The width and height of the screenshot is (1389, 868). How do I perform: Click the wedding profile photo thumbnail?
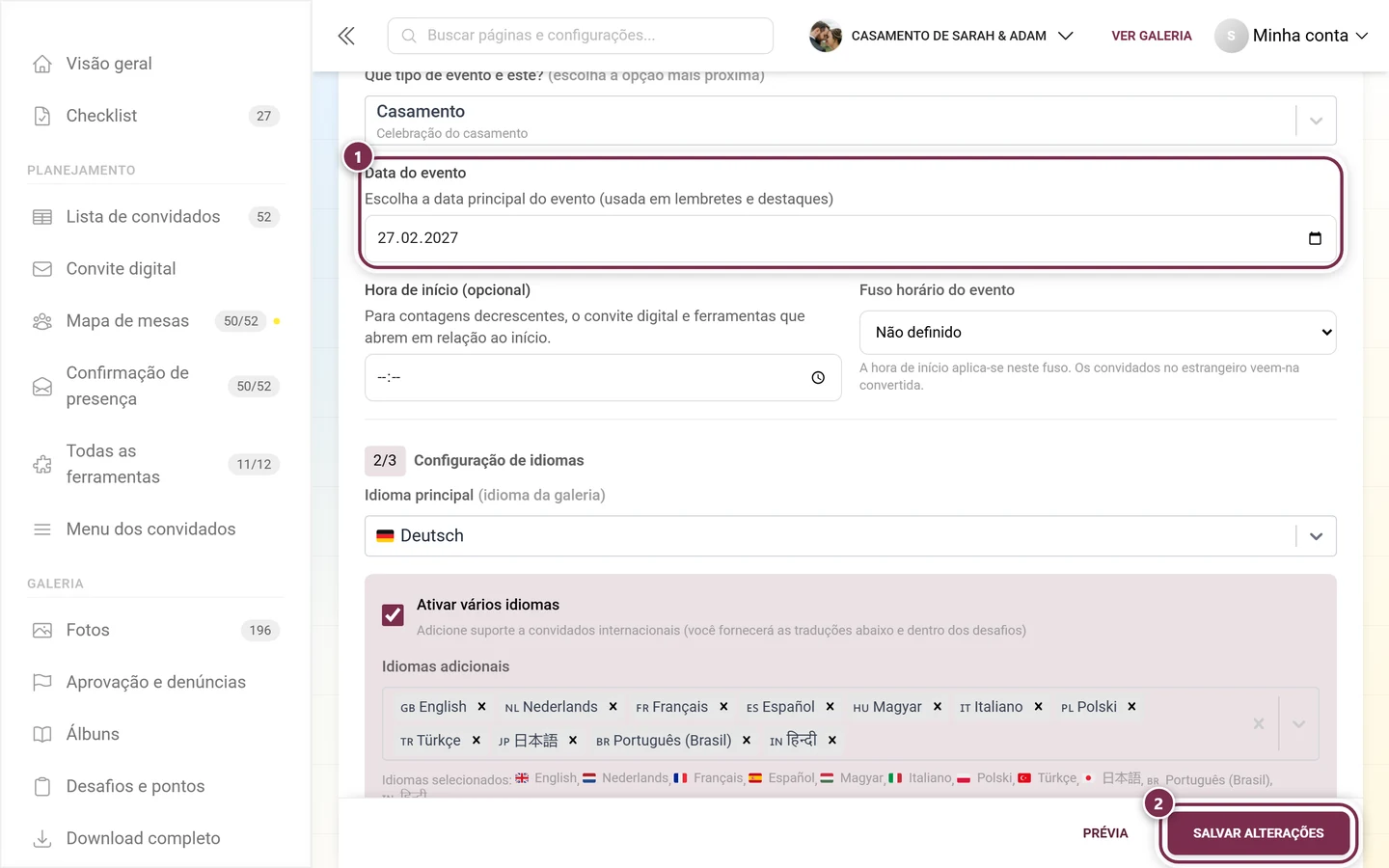pos(826,36)
